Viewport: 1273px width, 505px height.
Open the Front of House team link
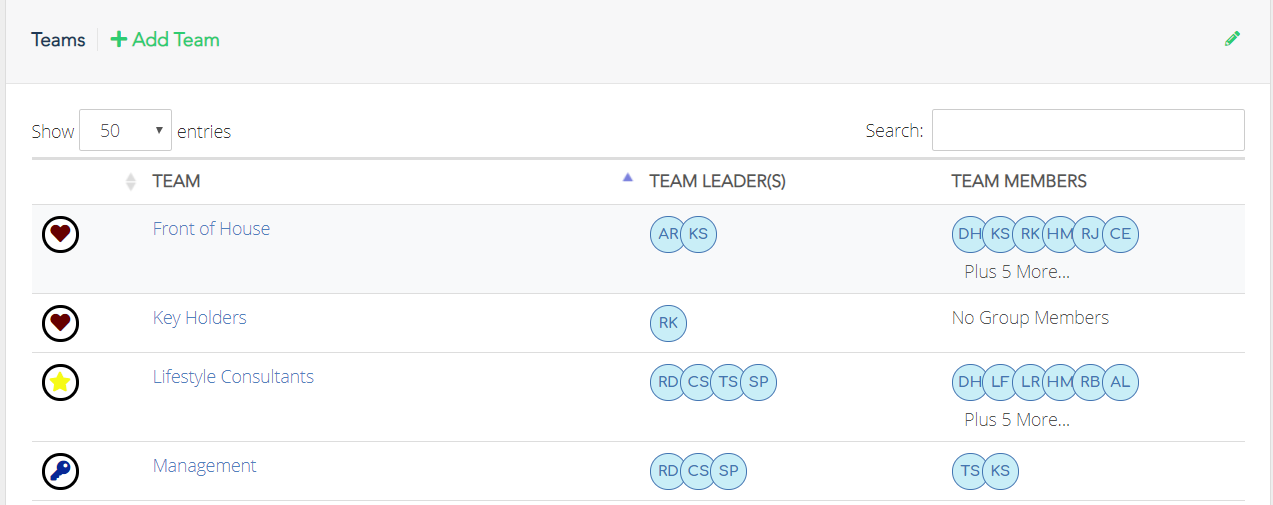pos(211,228)
